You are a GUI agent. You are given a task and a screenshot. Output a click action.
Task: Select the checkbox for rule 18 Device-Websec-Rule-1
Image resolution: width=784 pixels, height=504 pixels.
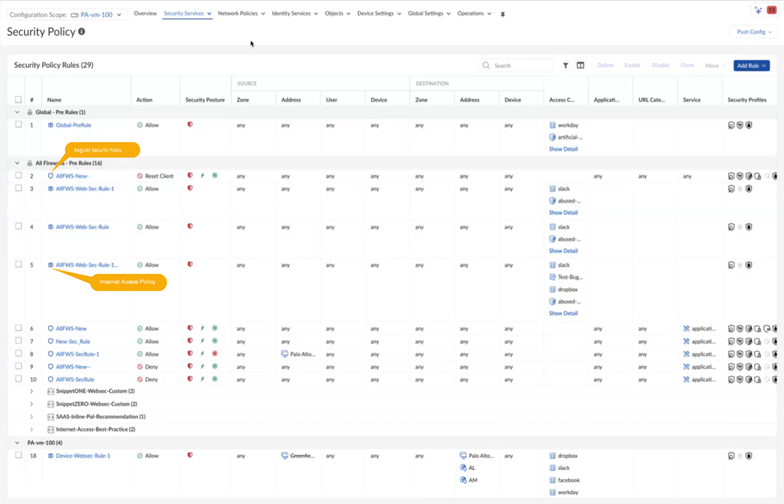pos(18,456)
